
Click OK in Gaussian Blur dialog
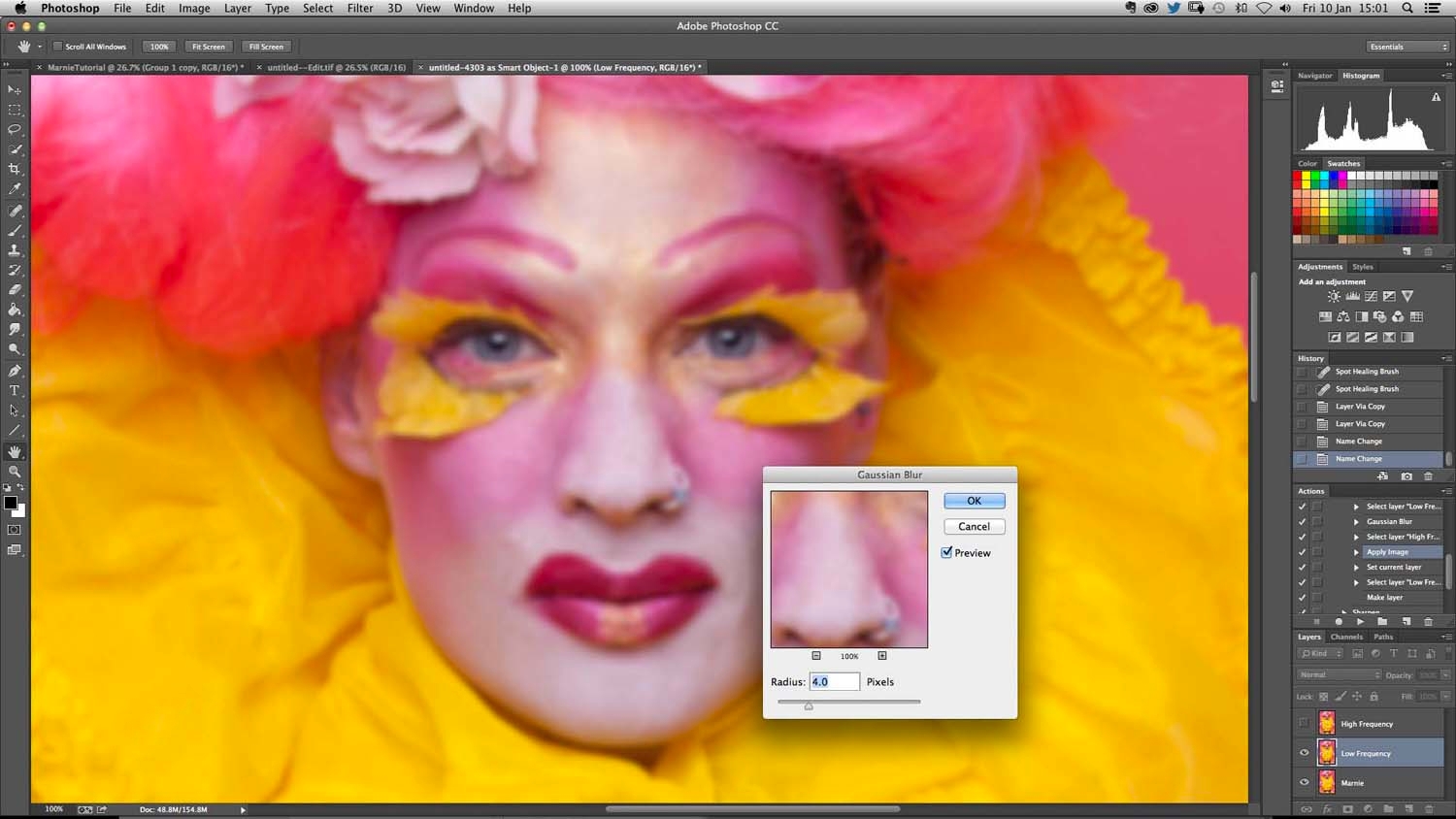coord(974,501)
